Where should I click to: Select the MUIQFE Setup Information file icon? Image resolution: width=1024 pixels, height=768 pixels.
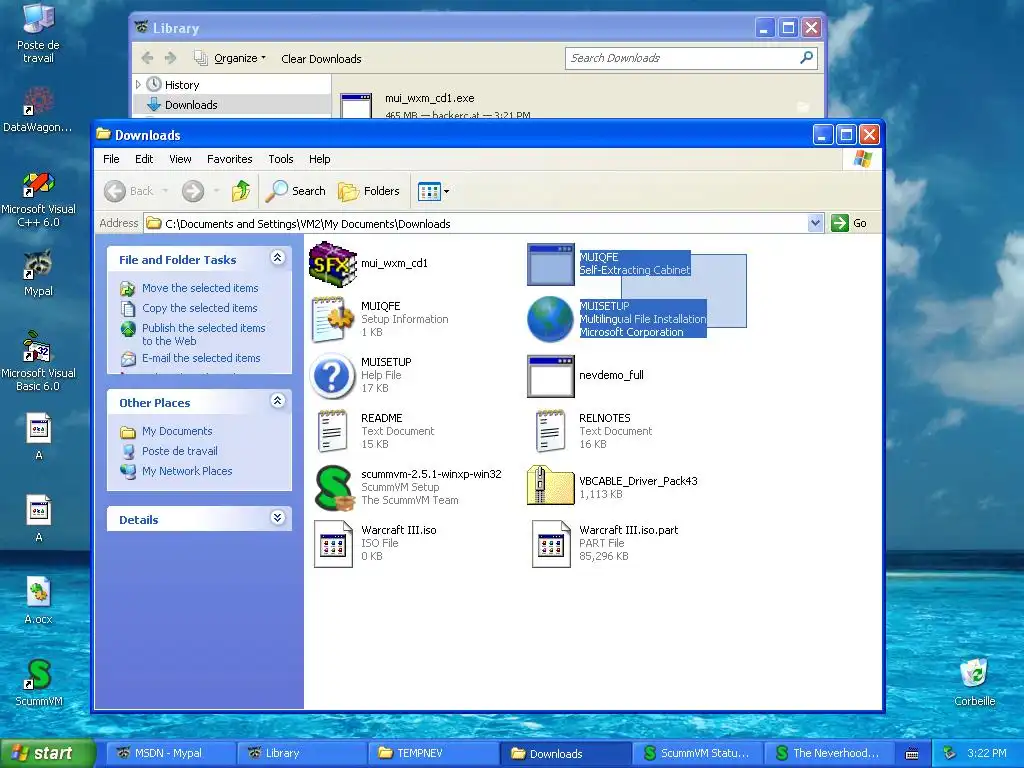[x=332, y=319]
